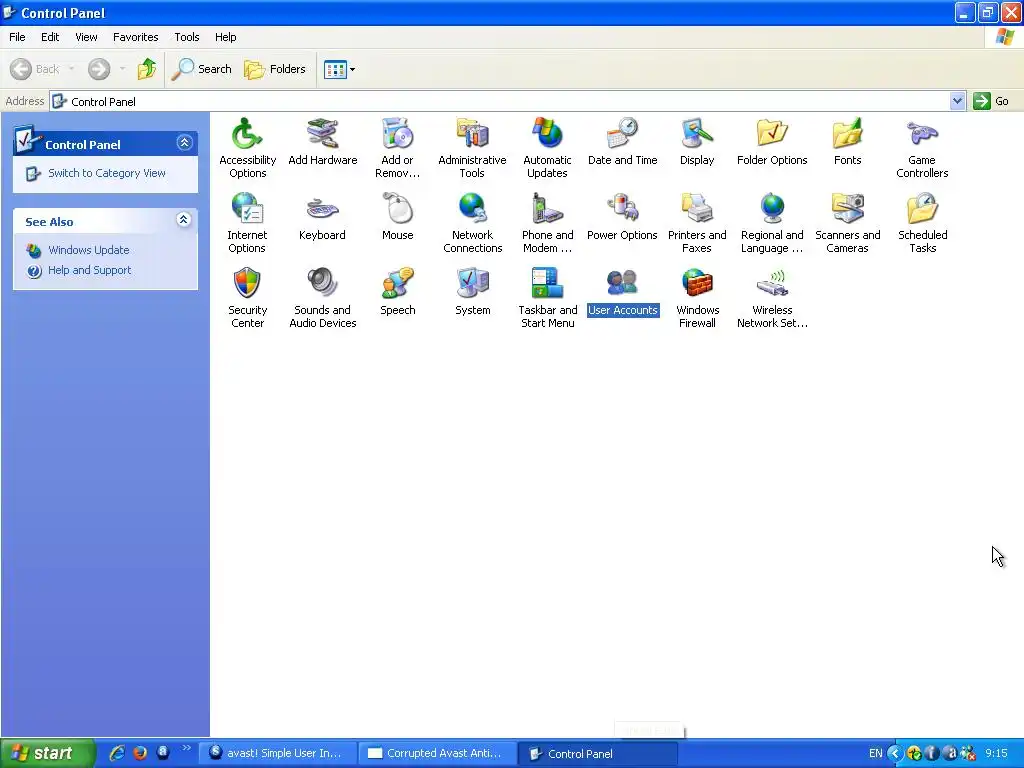Click the Search toolbar button

pyautogui.click(x=202, y=69)
